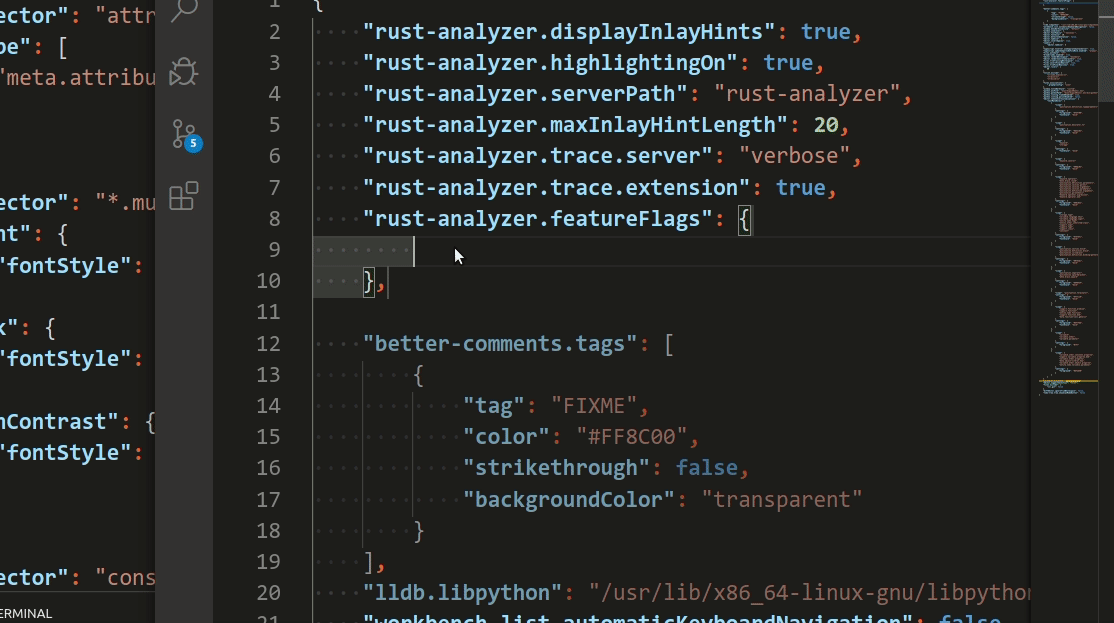Click "rust-analyzer.displayInlayHints" key

tap(568, 32)
